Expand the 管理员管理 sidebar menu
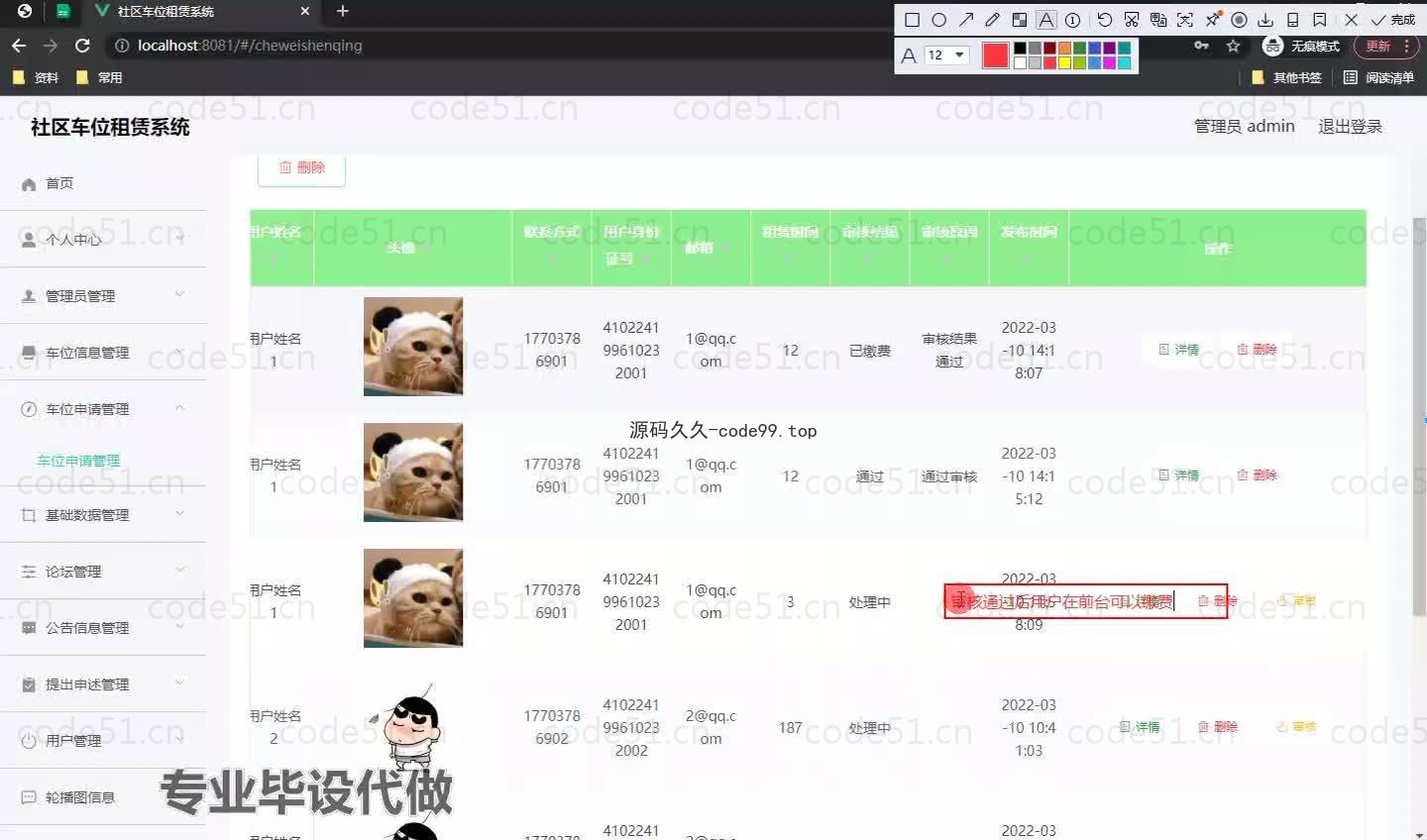Viewport: 1427px width, 840px height. pyautogui.click(x=103, y=295)
